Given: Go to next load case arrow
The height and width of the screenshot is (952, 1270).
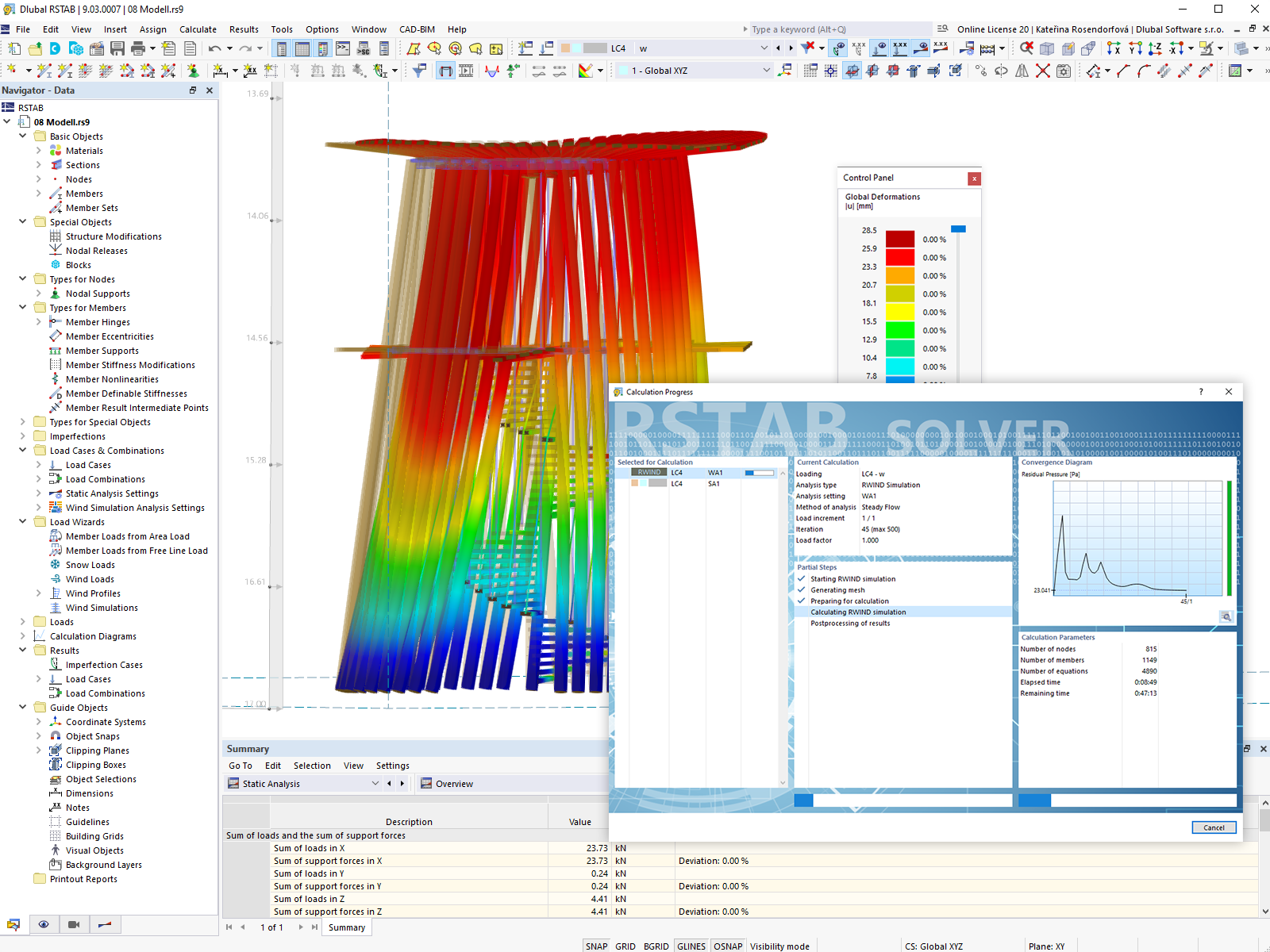Looking at the screenshot, I should pos(791,48).
